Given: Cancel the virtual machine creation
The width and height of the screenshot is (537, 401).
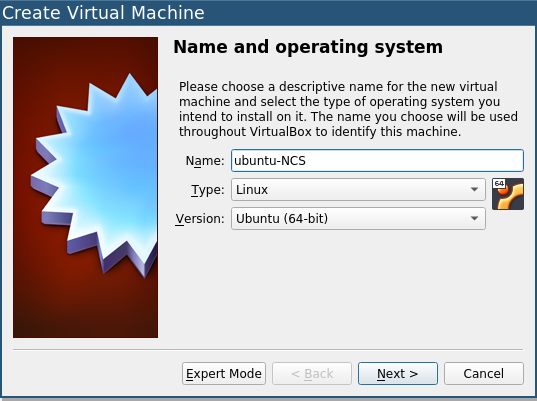Looking at the screenshot, I should click(x=484, y=373).
